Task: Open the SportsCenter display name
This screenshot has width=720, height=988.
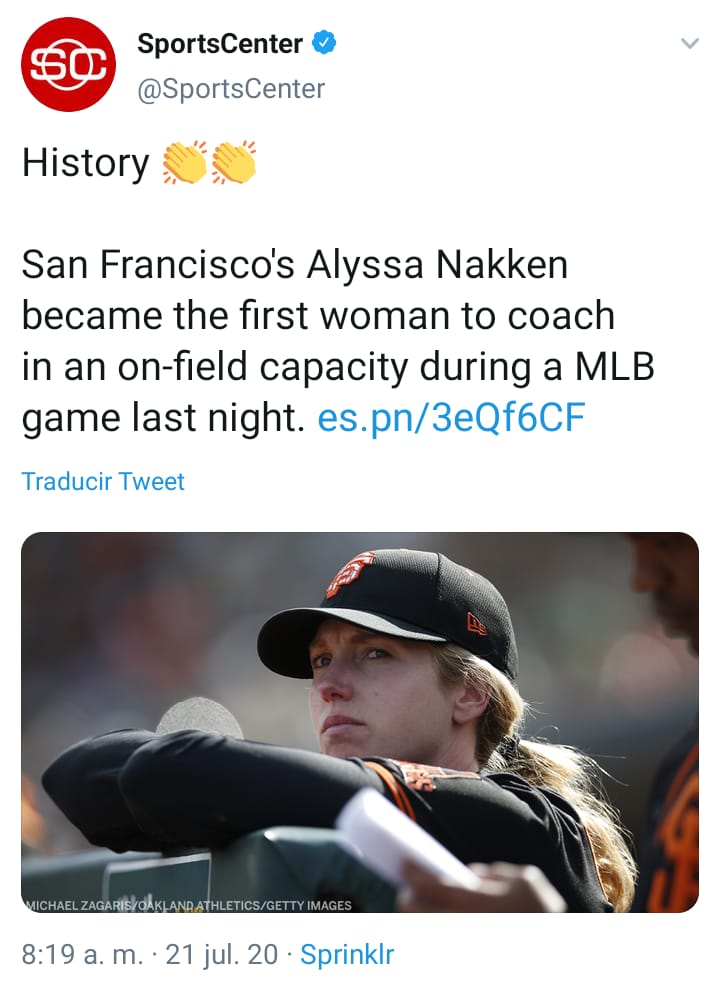Action: point(219,44)
